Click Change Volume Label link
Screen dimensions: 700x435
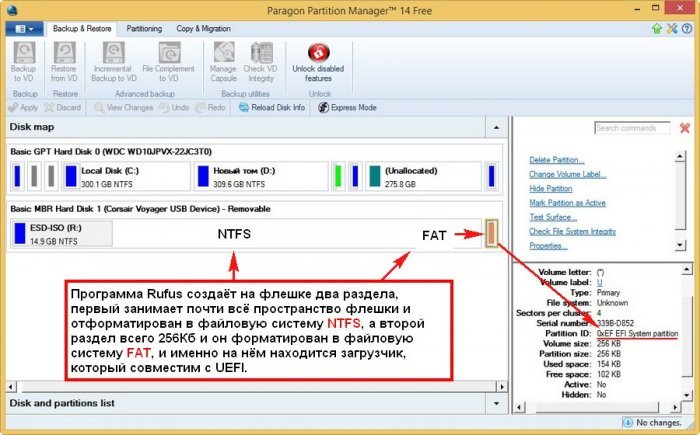567,174
